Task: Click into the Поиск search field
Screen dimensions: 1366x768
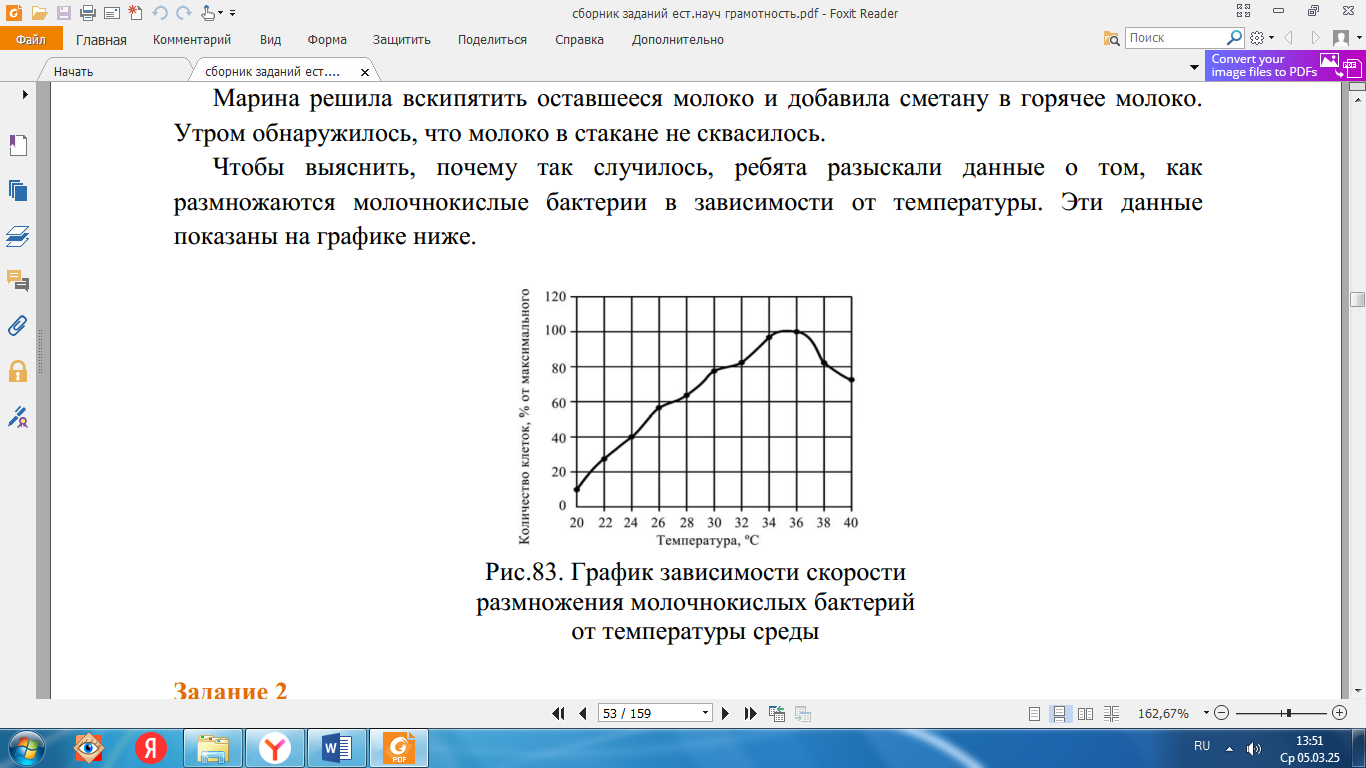Action: coord(1174,38)
